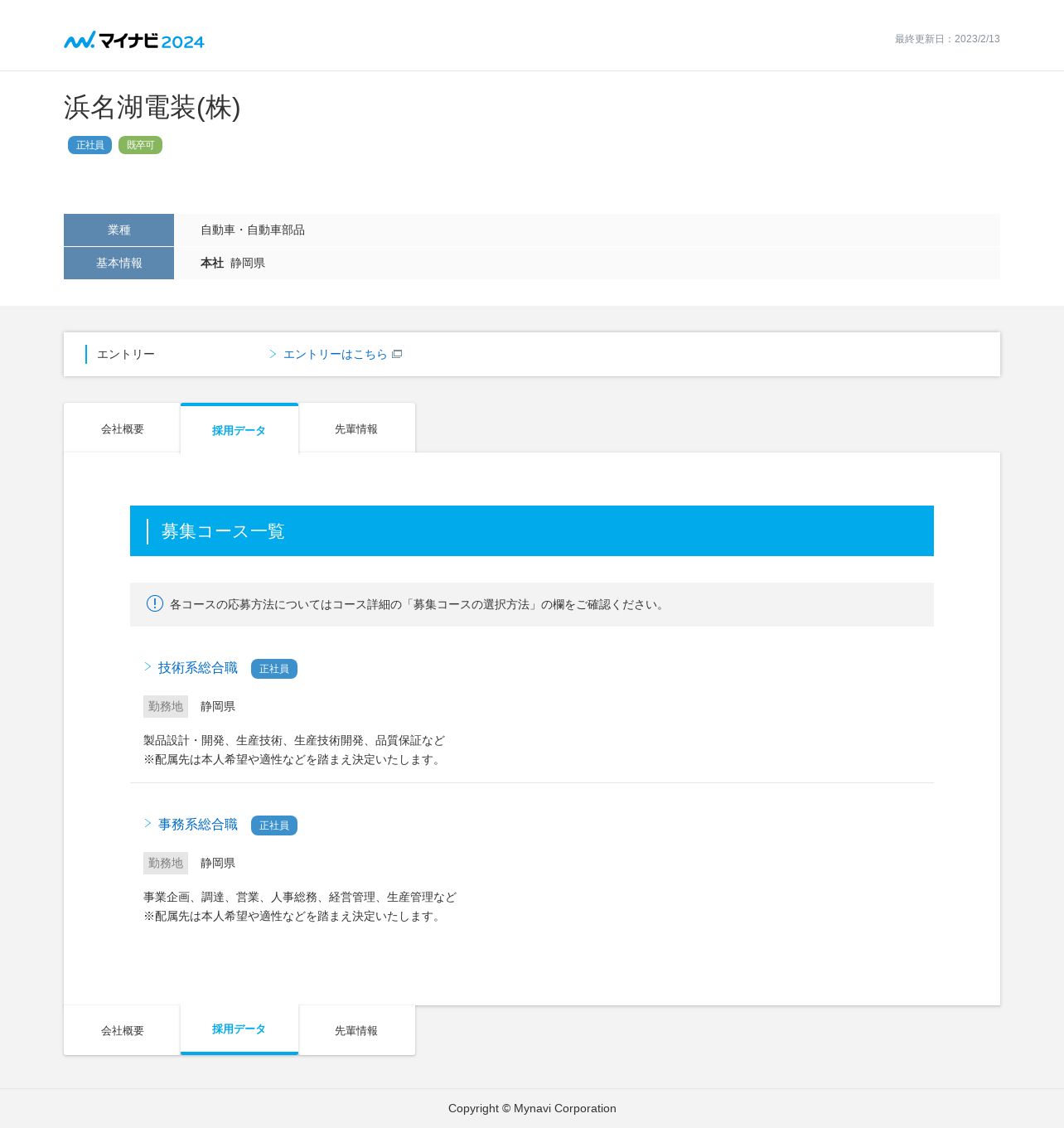Image resolution: width=1064 pixels, height=1128 pixels.
Task: Click the green 既卒可 badge
Action: tap(140, 145)
